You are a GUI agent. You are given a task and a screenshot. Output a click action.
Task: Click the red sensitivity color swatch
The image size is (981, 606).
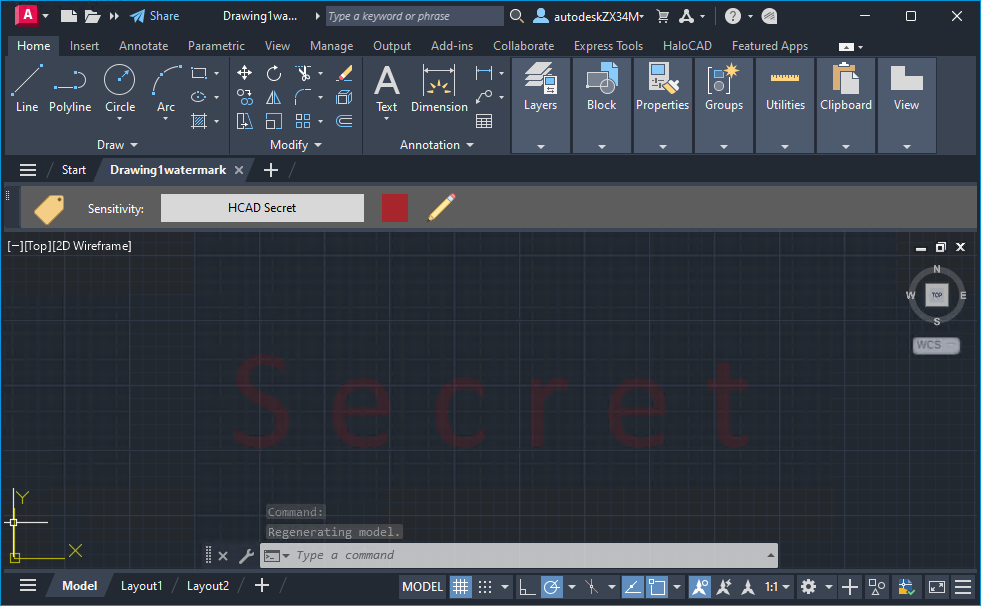(395, 208)
